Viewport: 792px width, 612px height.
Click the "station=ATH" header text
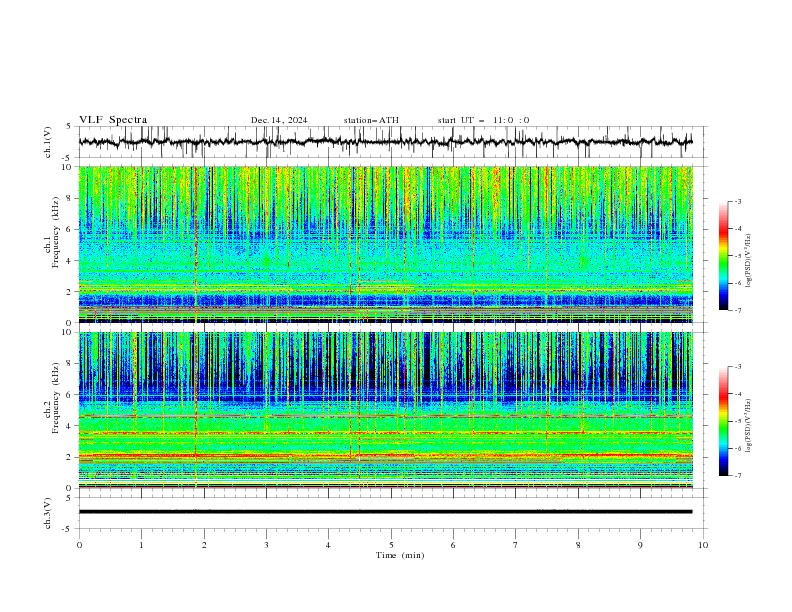tap(371, 120)
